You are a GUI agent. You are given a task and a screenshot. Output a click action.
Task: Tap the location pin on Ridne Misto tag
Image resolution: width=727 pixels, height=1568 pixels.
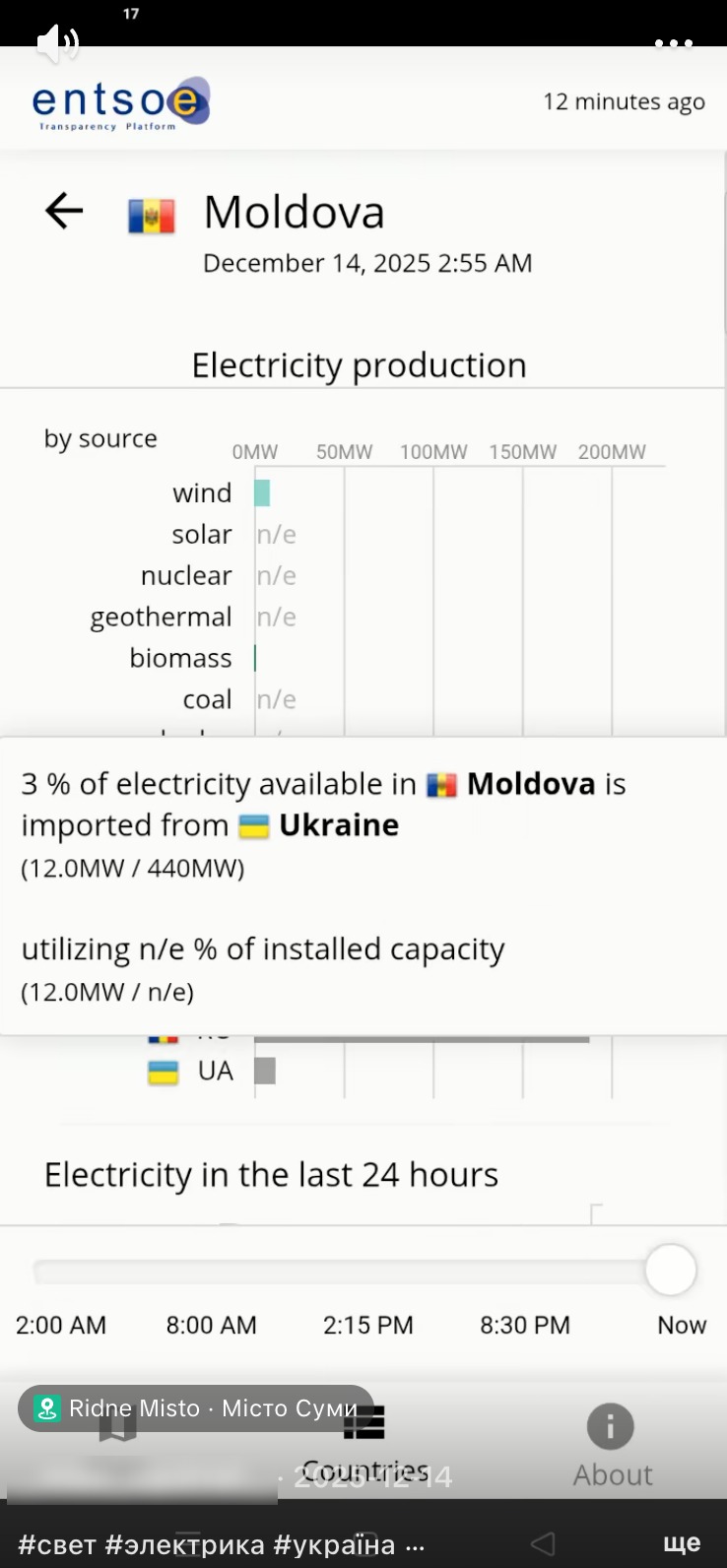[47, 1408]
